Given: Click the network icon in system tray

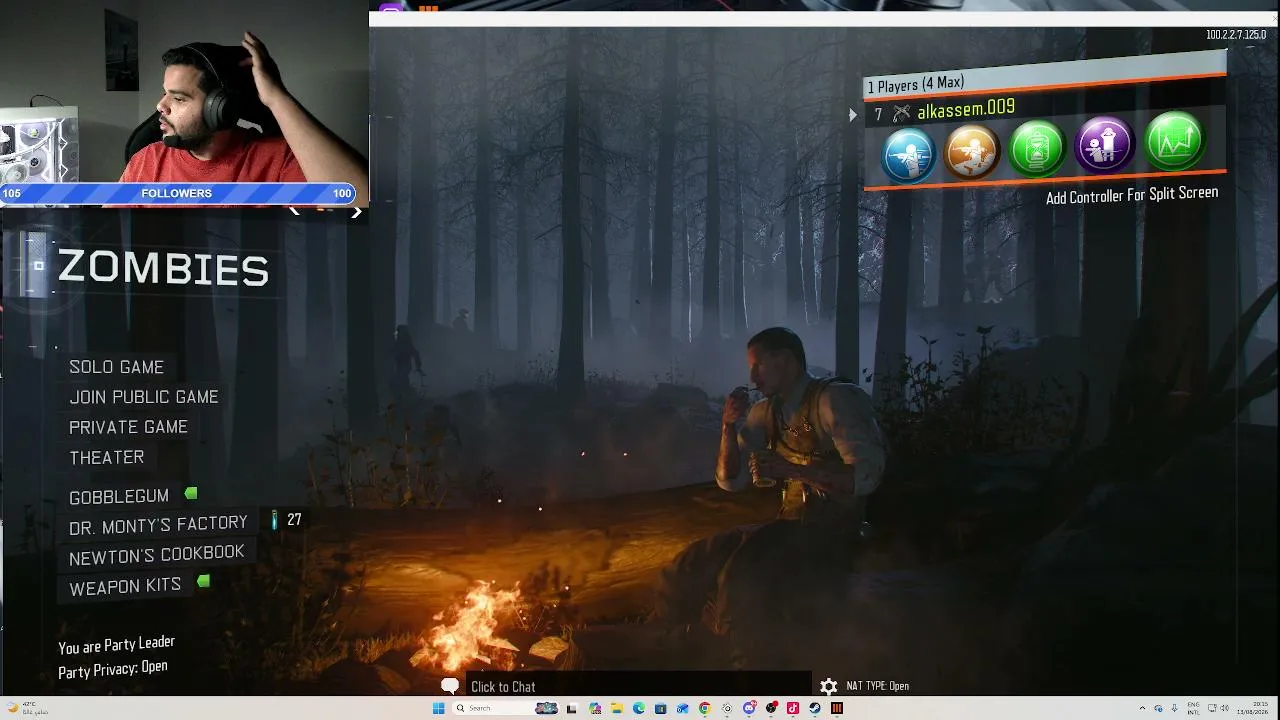Looking at the screenshot, I should (1211, 708).
